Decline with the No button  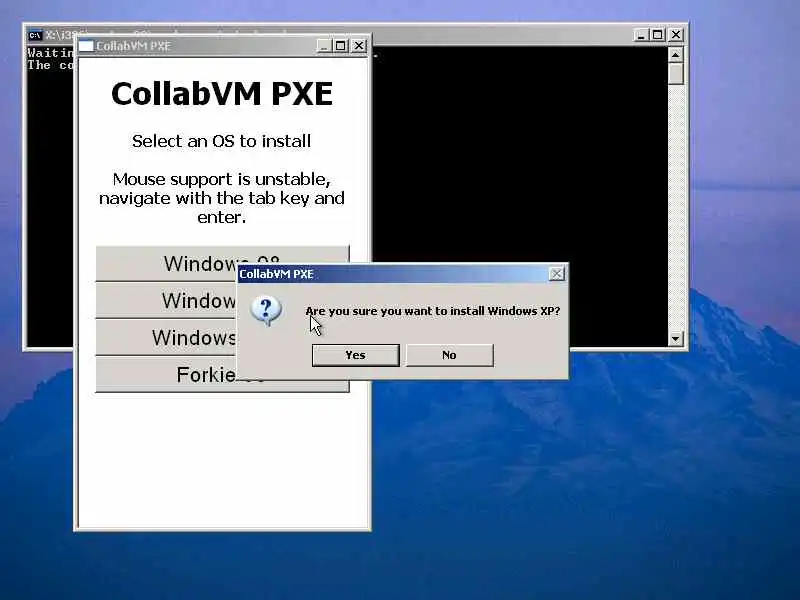(x=449, y=355)
